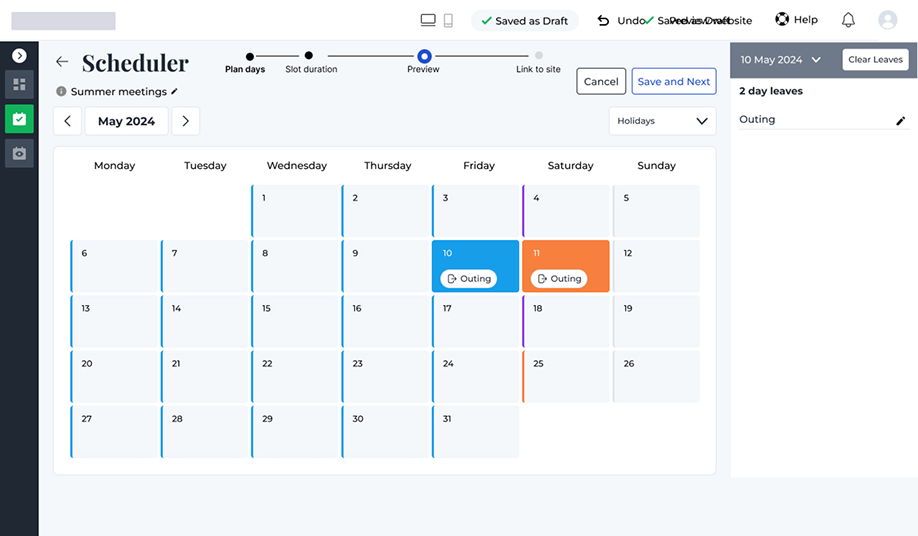Select the green calendar check sidebar icon
This screenshot has width=918, height=536.
click(x=19, y=119)
